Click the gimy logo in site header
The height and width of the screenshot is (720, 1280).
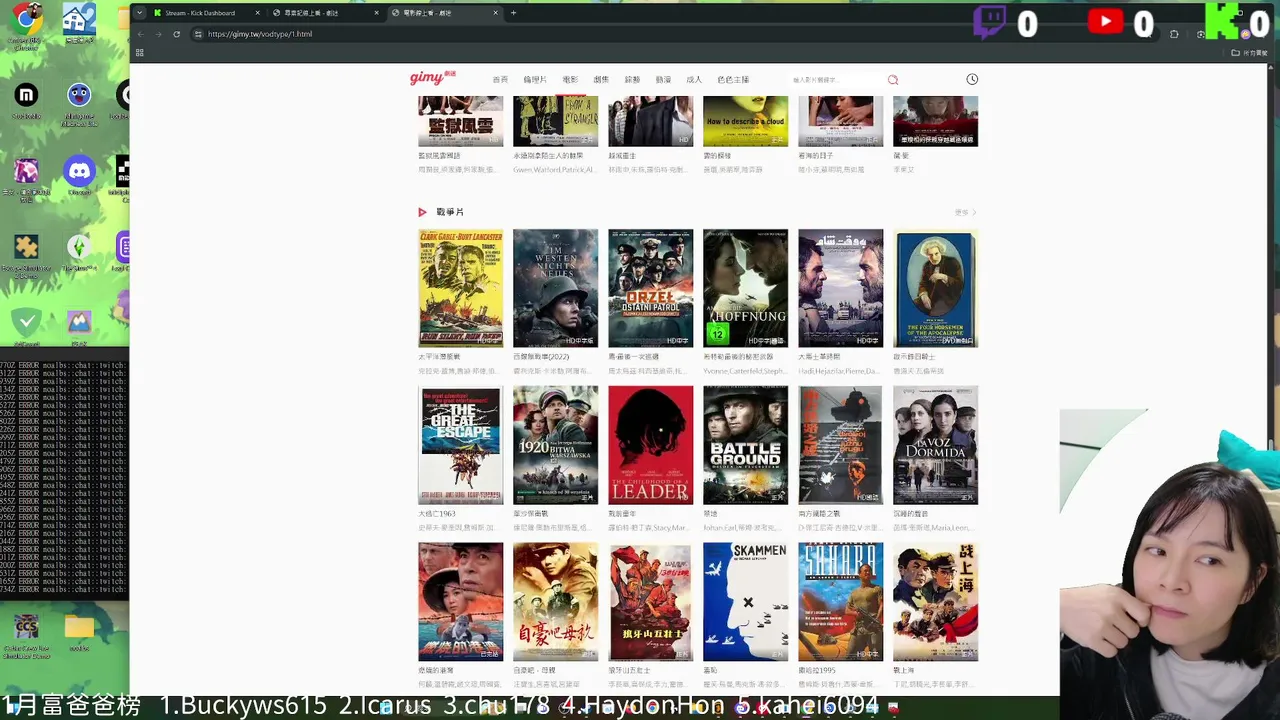[433, 78]
